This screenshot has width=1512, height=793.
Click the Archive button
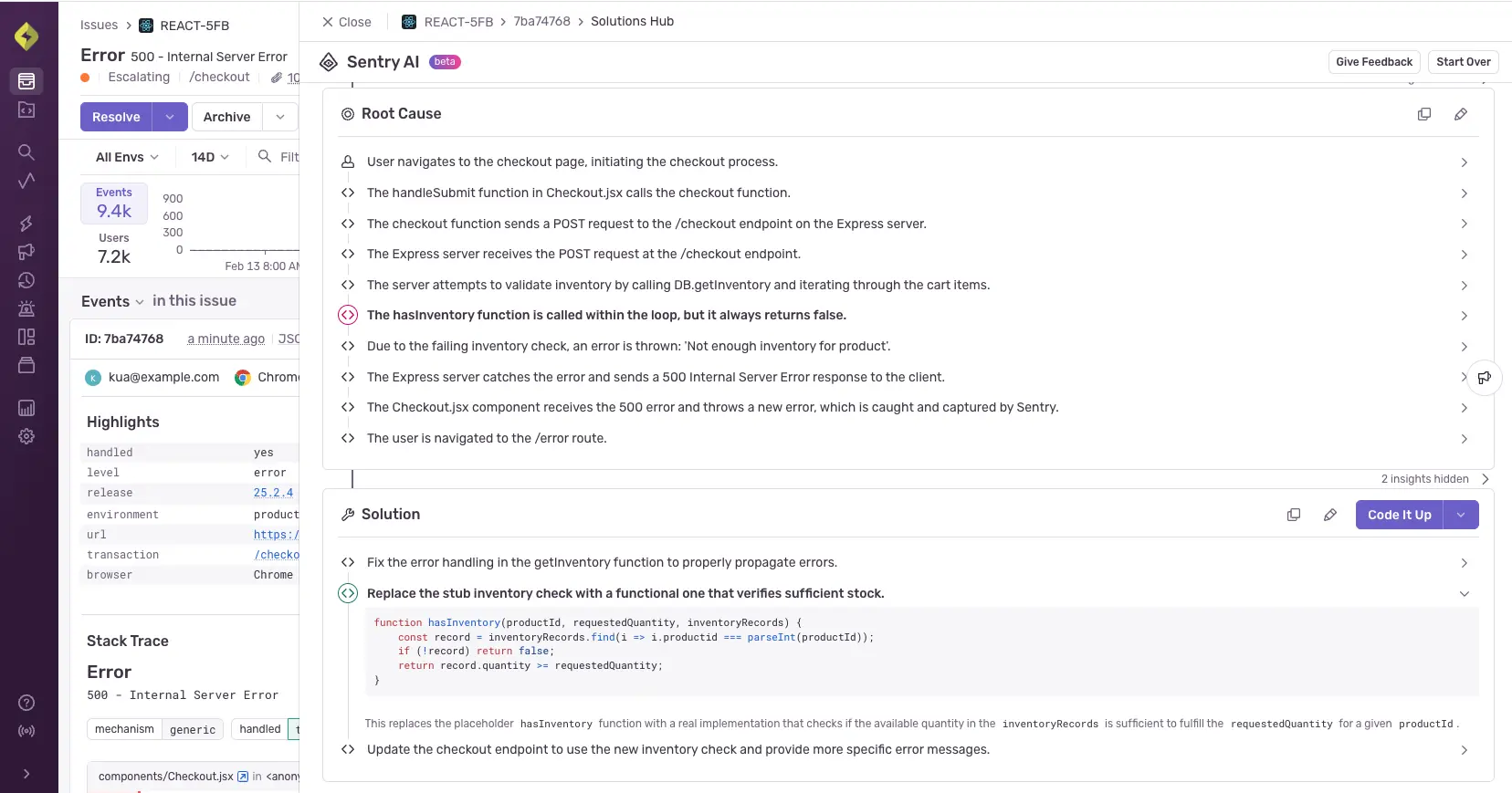(x=226, y=117)
